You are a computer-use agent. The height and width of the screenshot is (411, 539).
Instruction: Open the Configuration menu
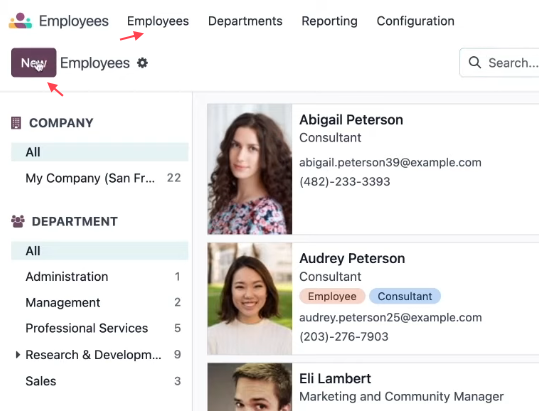[415, 21]
